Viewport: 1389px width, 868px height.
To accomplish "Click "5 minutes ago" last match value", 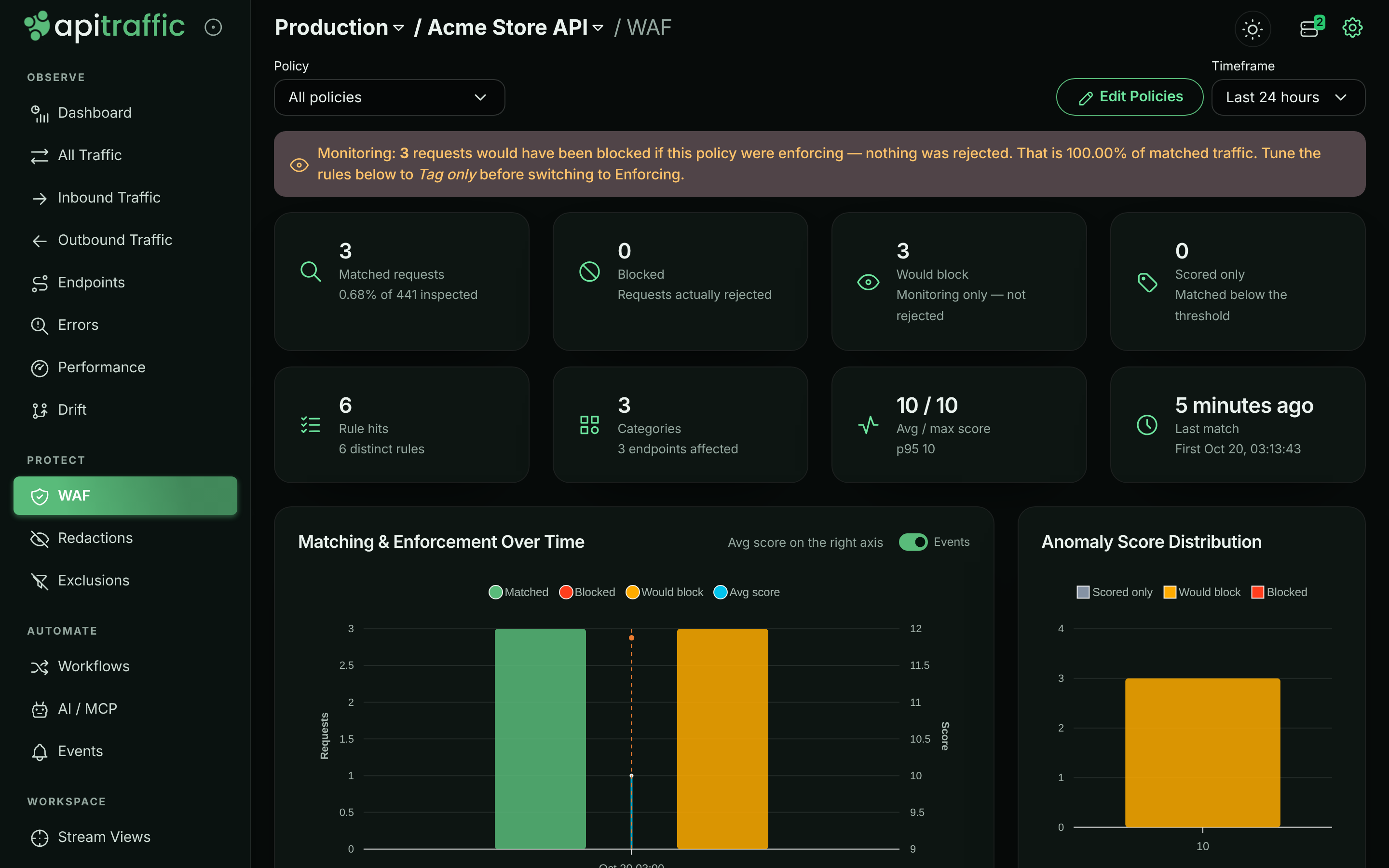I will 1244,405.
